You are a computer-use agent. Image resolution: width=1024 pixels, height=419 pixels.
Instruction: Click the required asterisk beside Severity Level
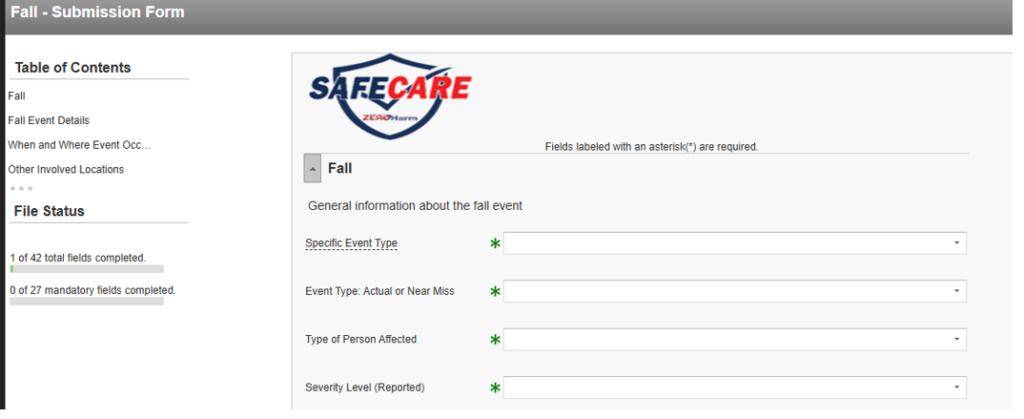(x=495, y=387)
